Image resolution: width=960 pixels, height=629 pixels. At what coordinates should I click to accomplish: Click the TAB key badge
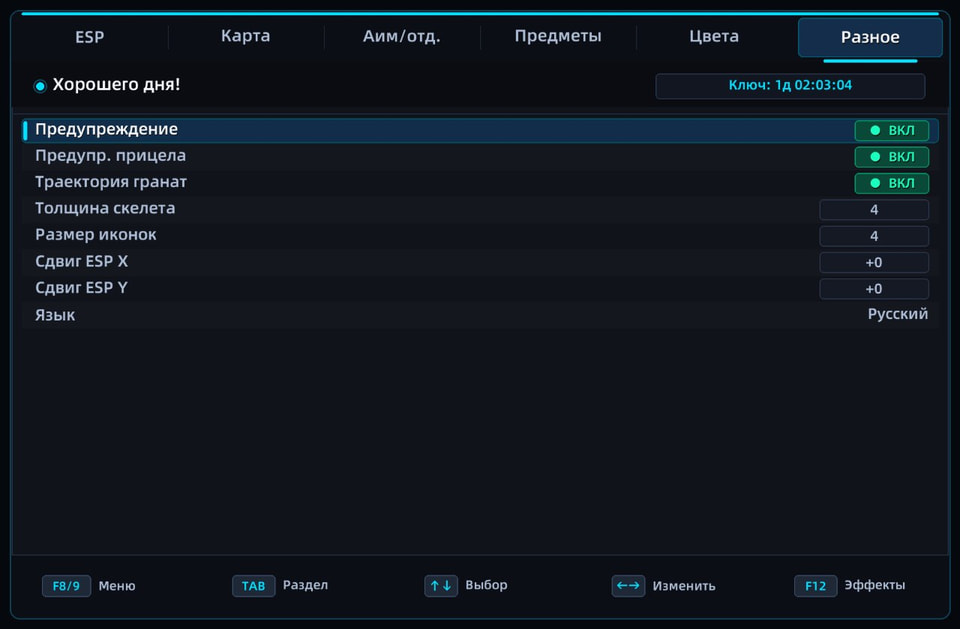click(253, 586)
